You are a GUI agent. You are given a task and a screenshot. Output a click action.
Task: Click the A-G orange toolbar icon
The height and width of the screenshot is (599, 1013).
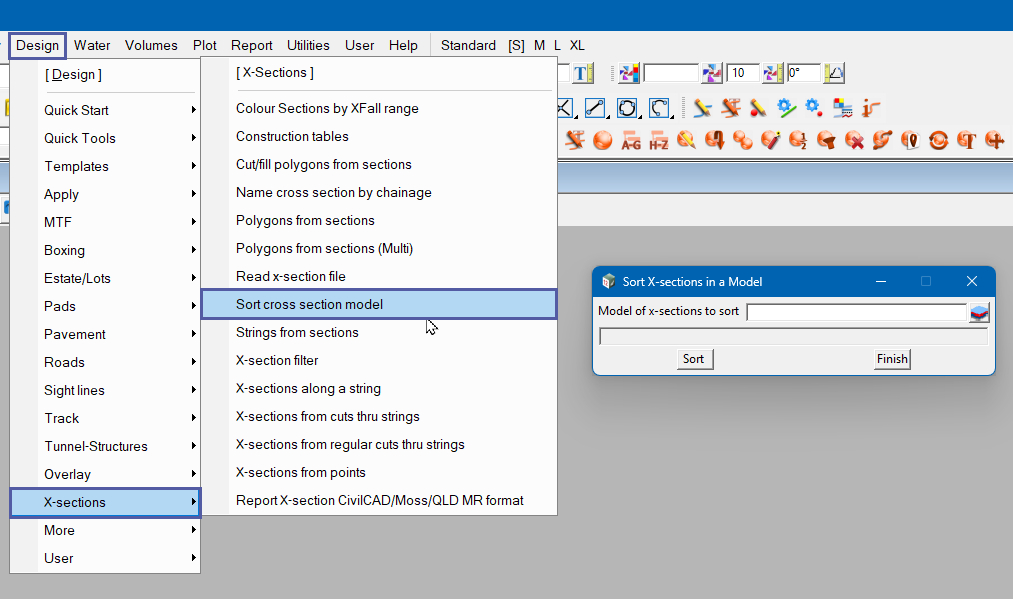pyautogui.click(x=631, y=140)
